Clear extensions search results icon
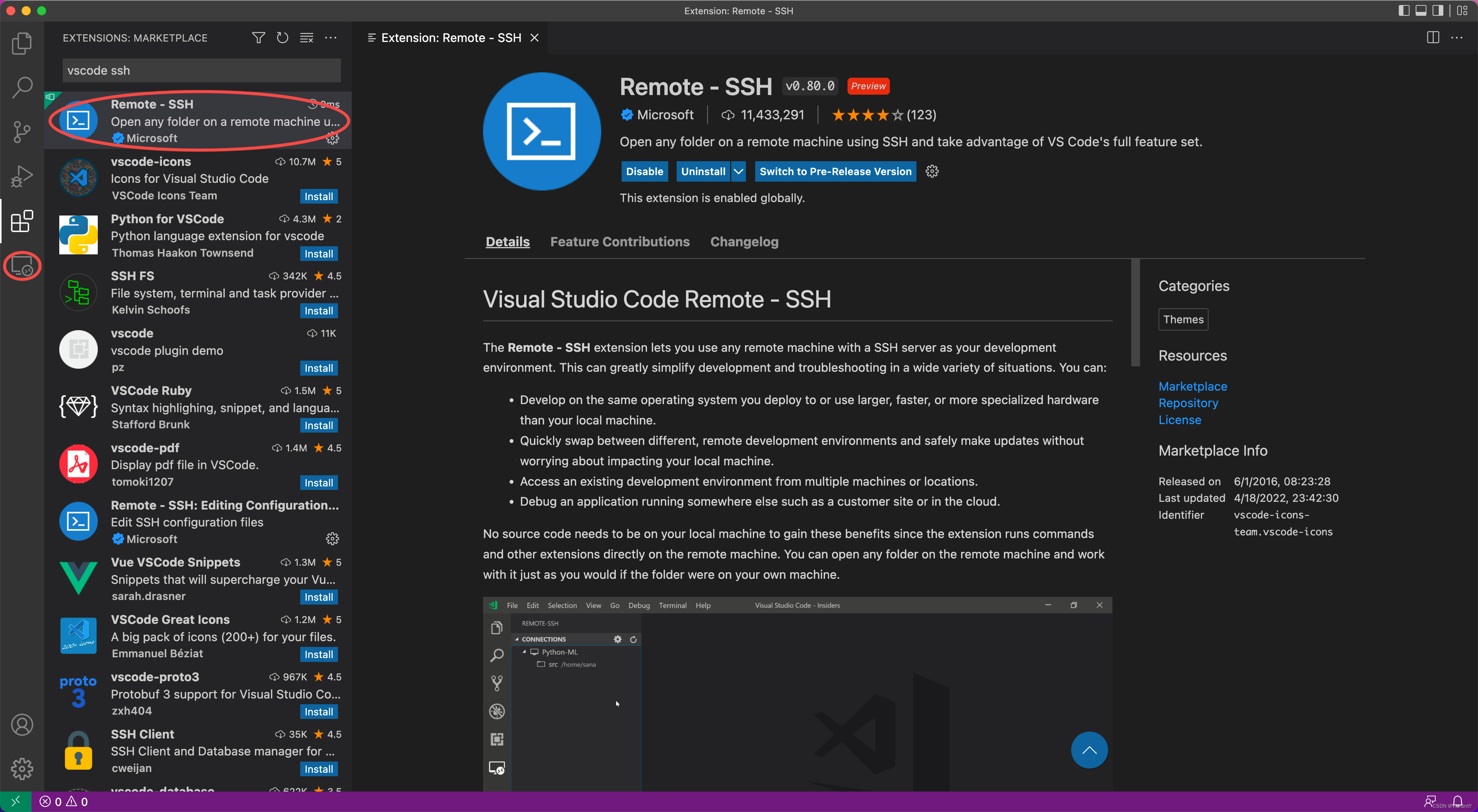 point(306,38)
